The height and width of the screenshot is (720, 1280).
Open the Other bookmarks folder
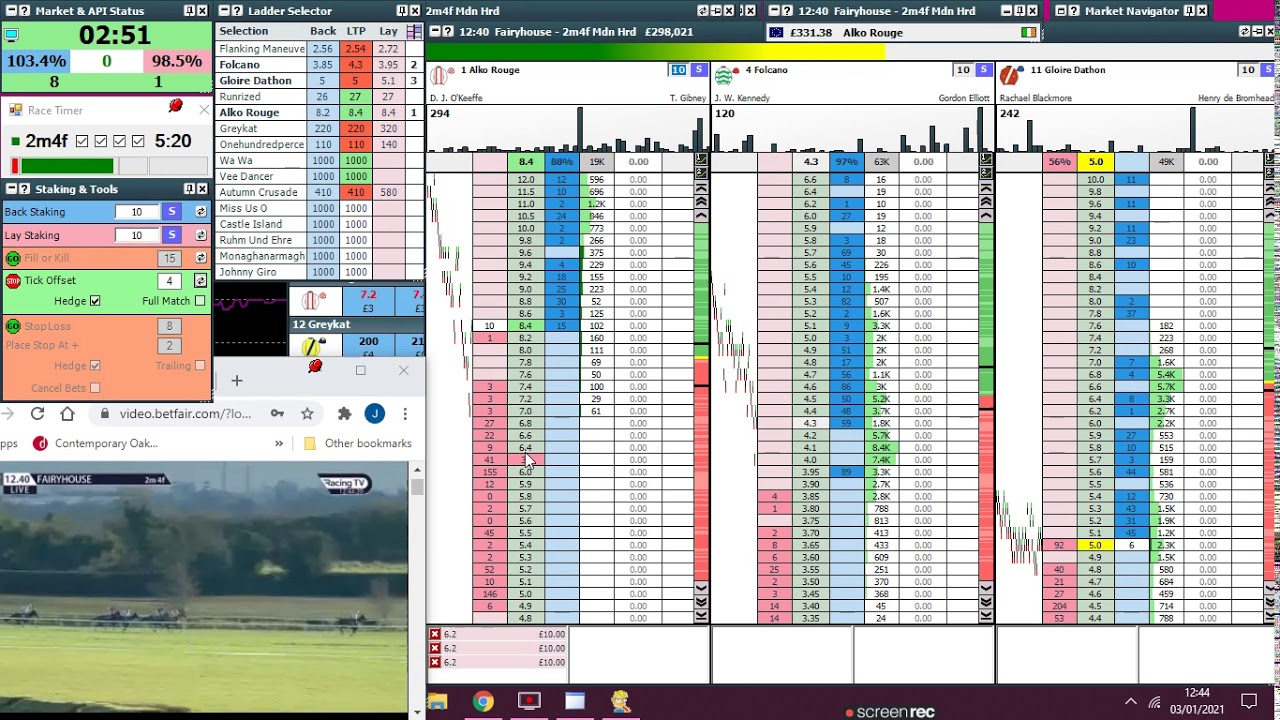(x=357, y=443)
